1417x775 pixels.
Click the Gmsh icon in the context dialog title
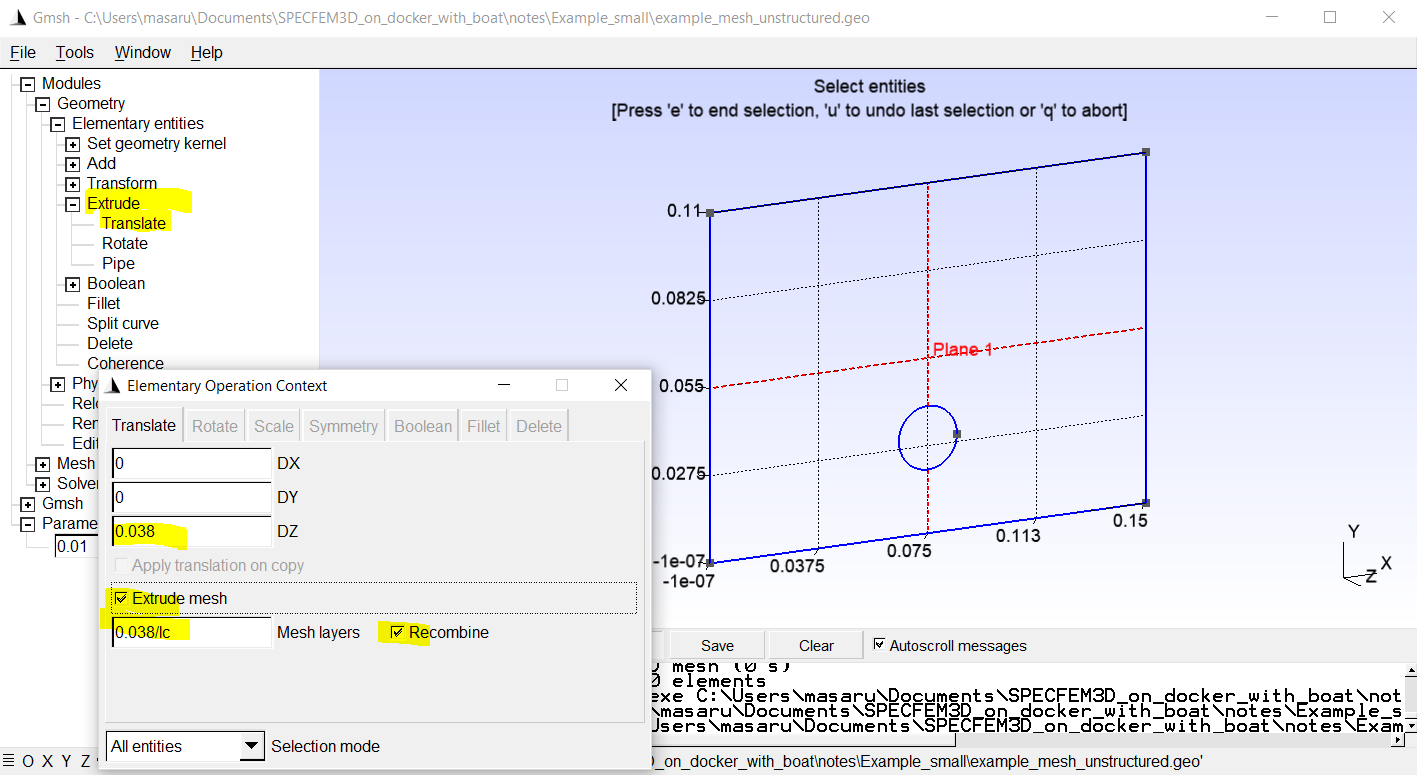click(x=114, y=385)
